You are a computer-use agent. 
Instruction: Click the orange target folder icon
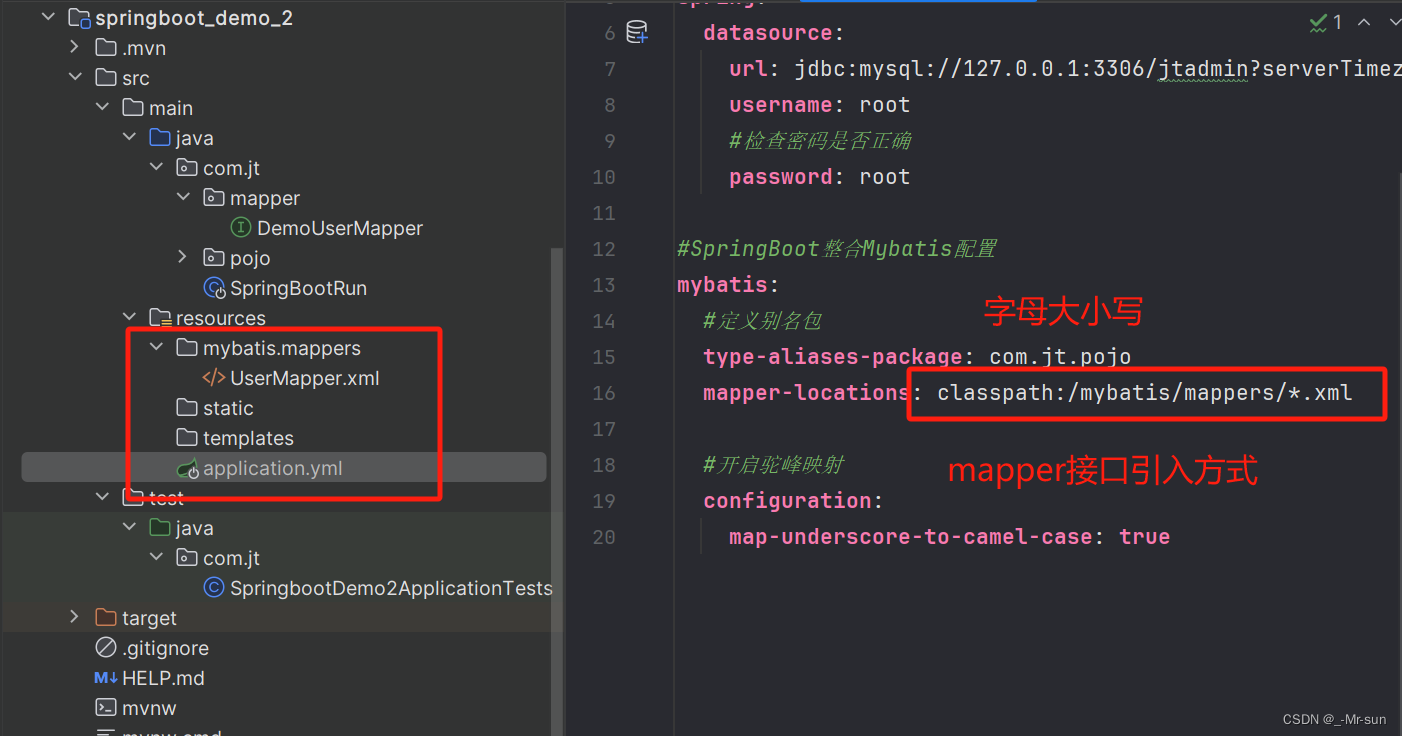click(106, 618)
